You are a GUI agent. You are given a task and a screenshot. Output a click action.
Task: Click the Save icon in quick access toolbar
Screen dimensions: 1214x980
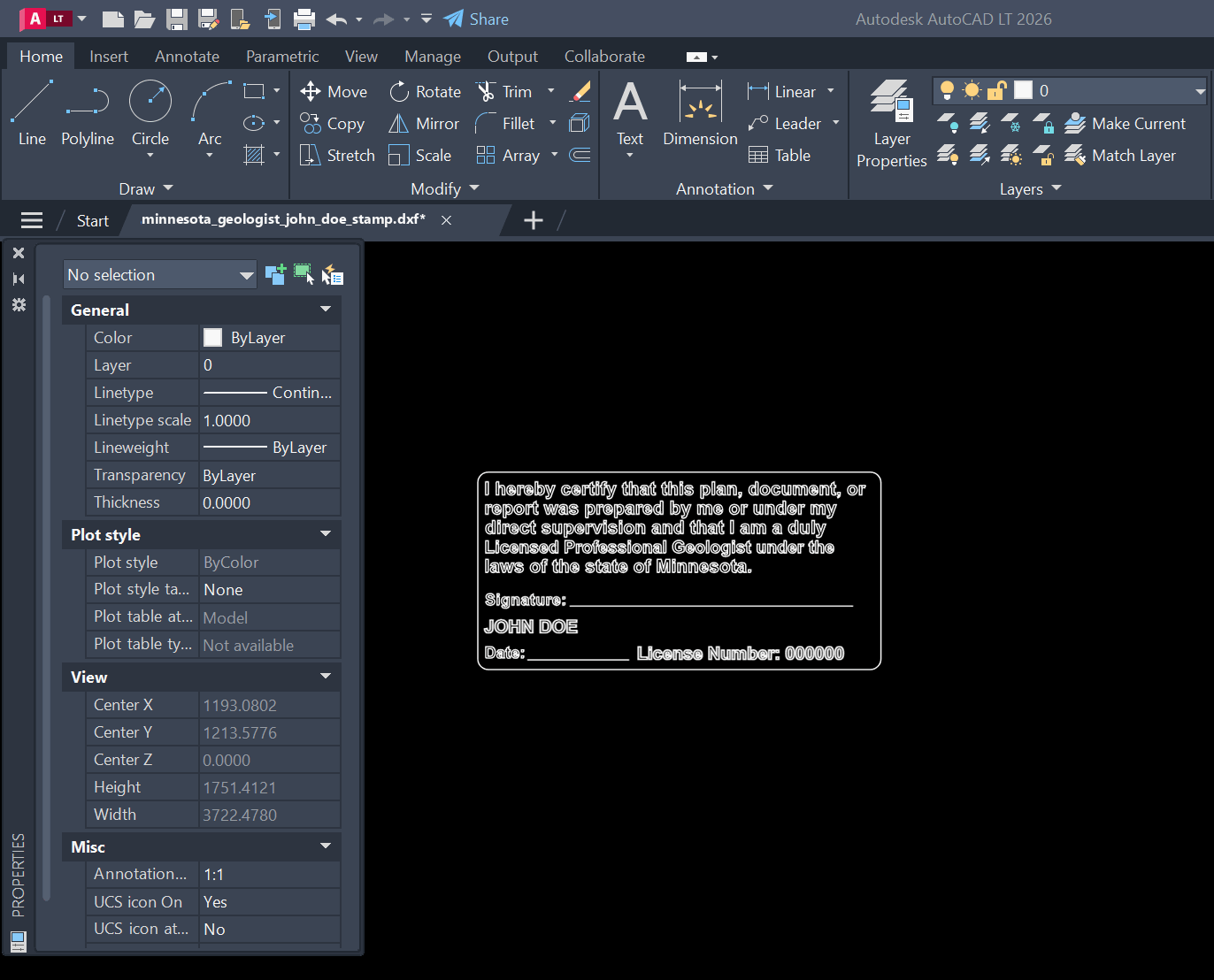[x=177, y=19]
